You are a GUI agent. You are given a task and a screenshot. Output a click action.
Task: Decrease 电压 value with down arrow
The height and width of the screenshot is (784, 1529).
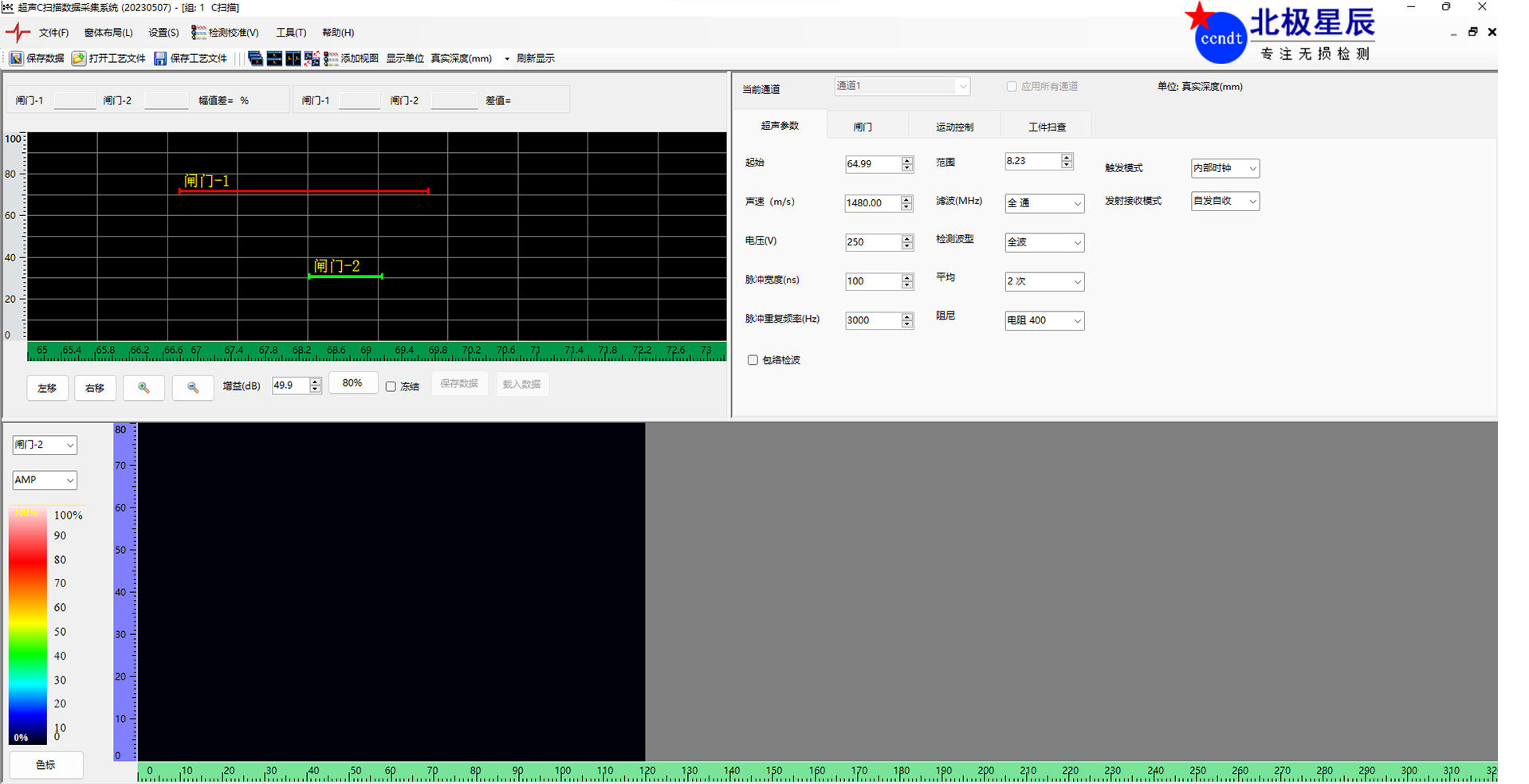point(907,246)
